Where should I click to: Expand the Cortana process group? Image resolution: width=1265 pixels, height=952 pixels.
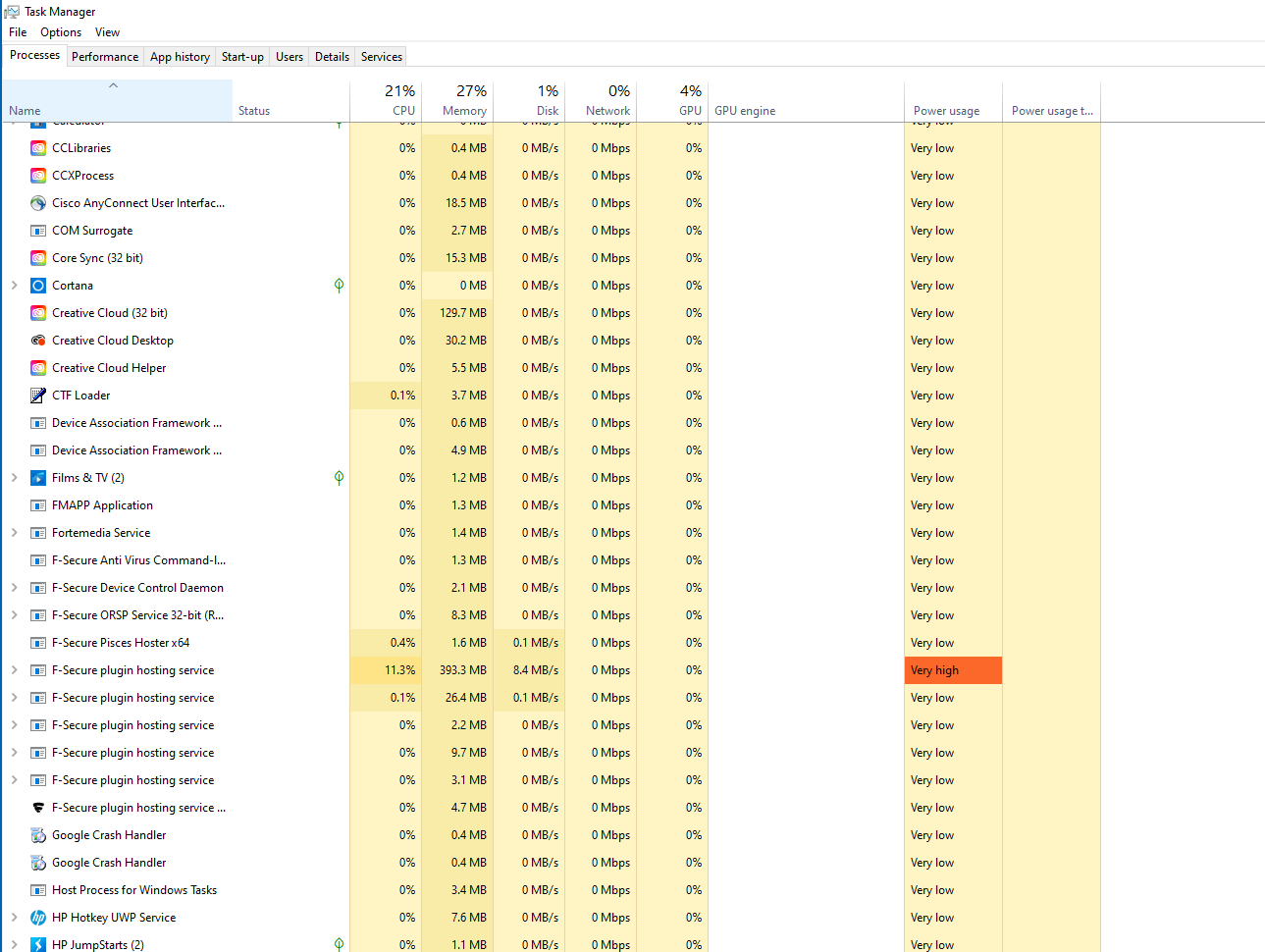[x=14, y=286]
